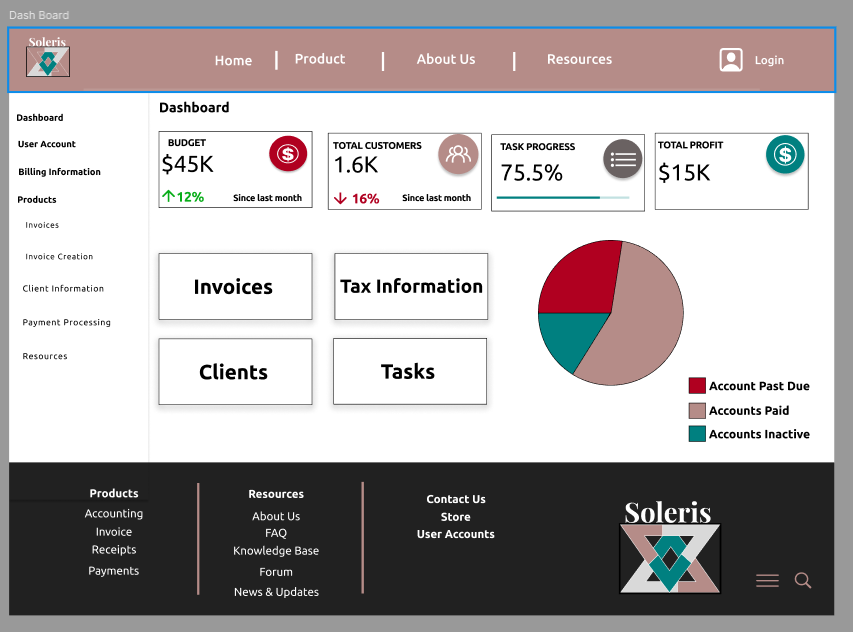Open Invoices under Products in sidebar

tap(42, 225)
